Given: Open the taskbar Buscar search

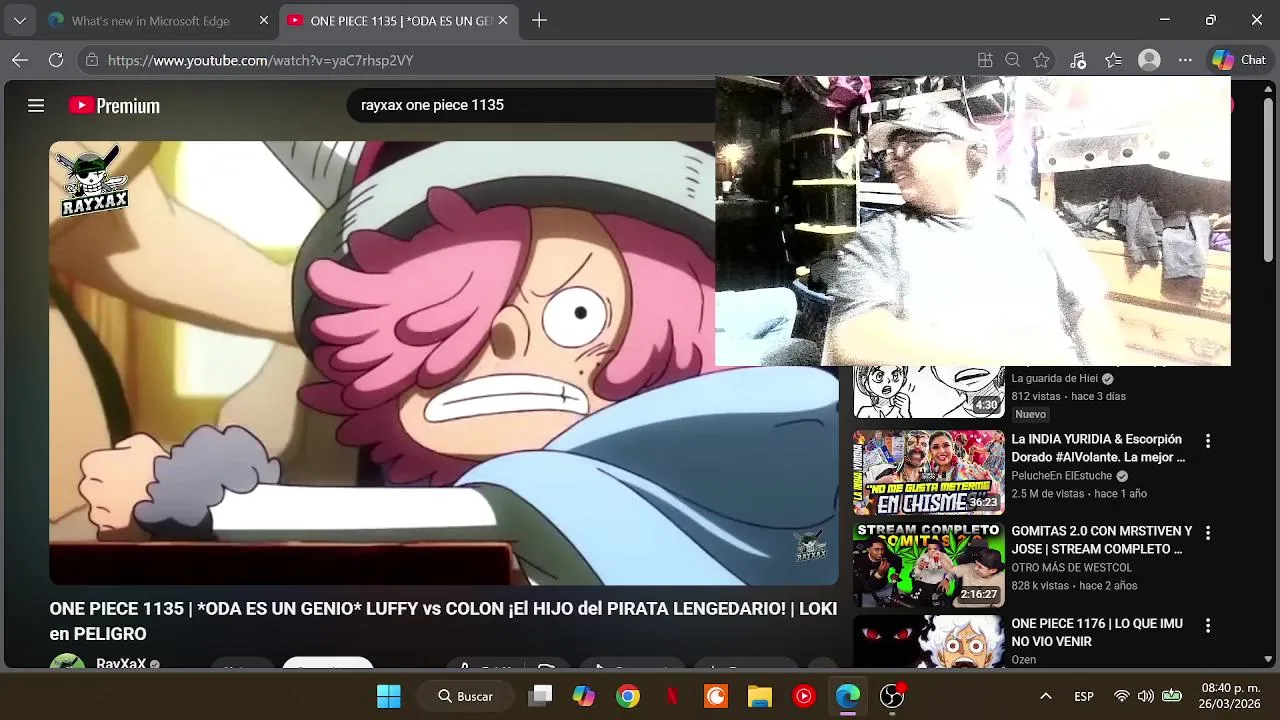Looking at the screenshot, I should 466,696.
